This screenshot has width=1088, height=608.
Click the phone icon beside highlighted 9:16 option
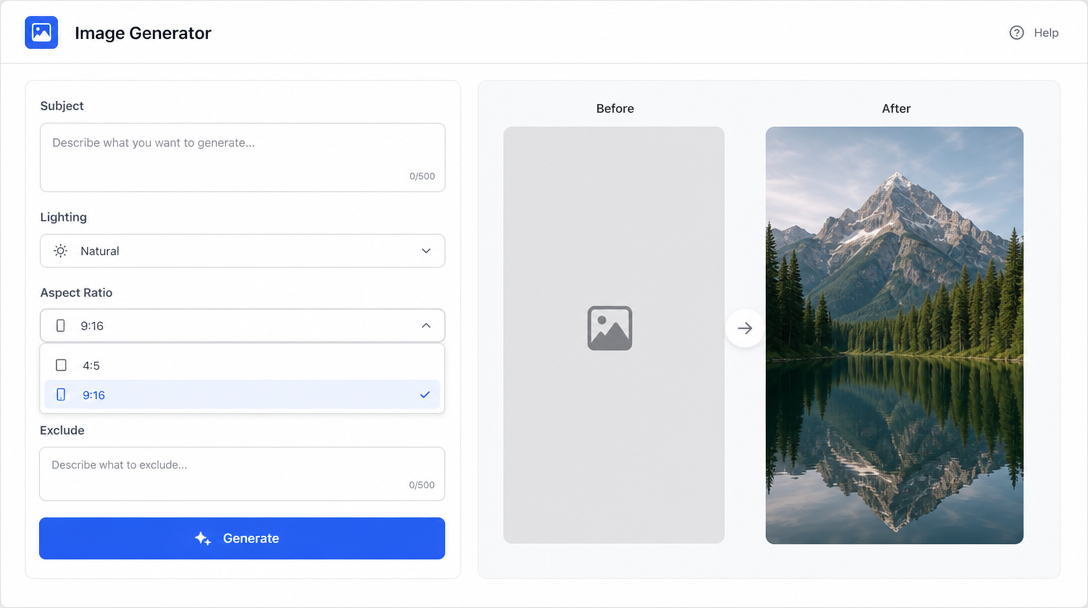coord(61,394)
